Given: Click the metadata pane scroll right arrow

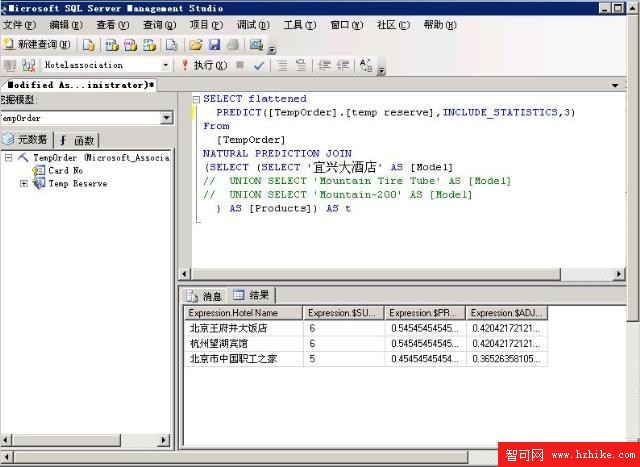Looking at the screenshot, I should 164,440.
